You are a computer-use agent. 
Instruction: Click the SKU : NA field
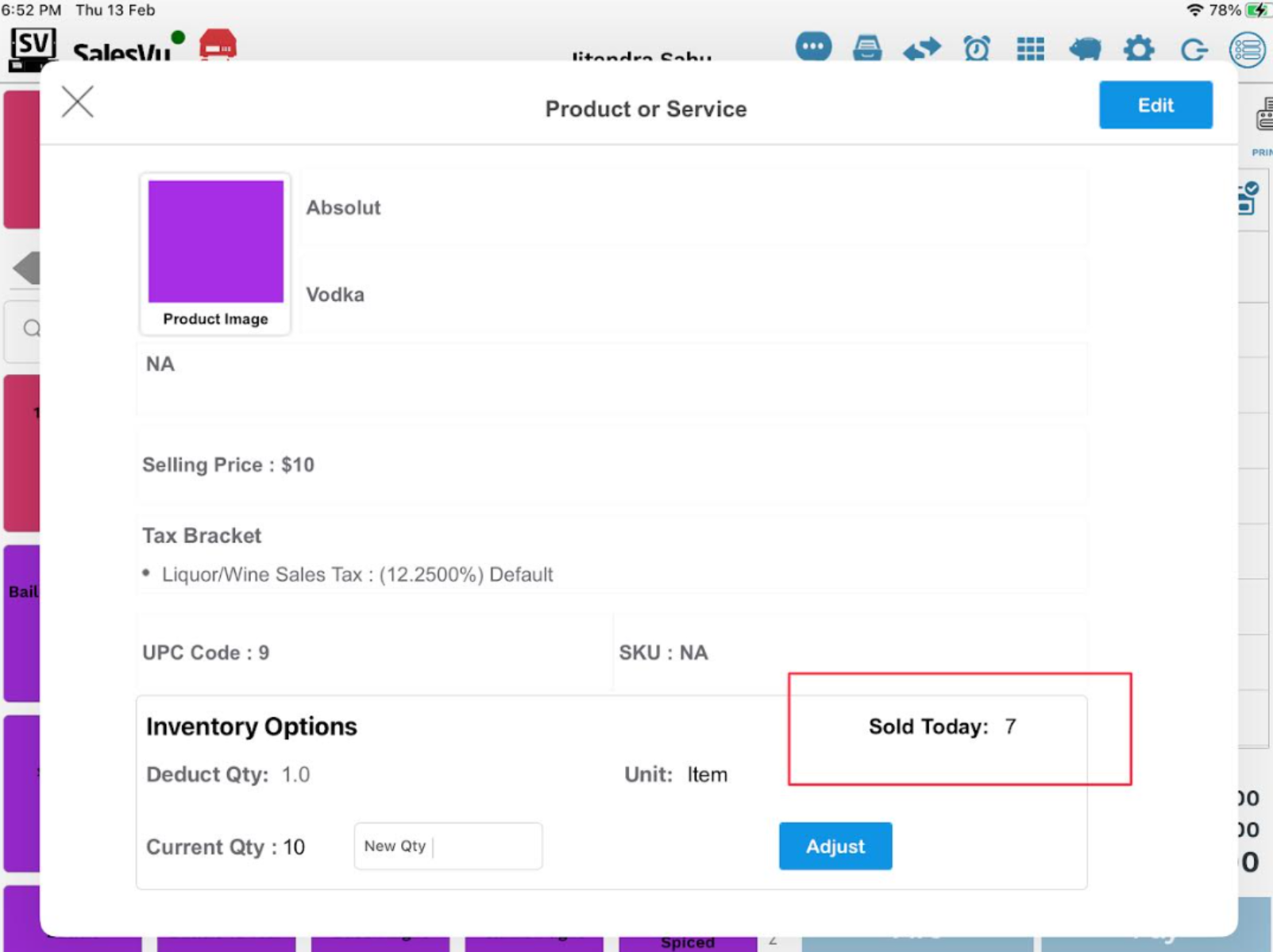pos(663,653)
